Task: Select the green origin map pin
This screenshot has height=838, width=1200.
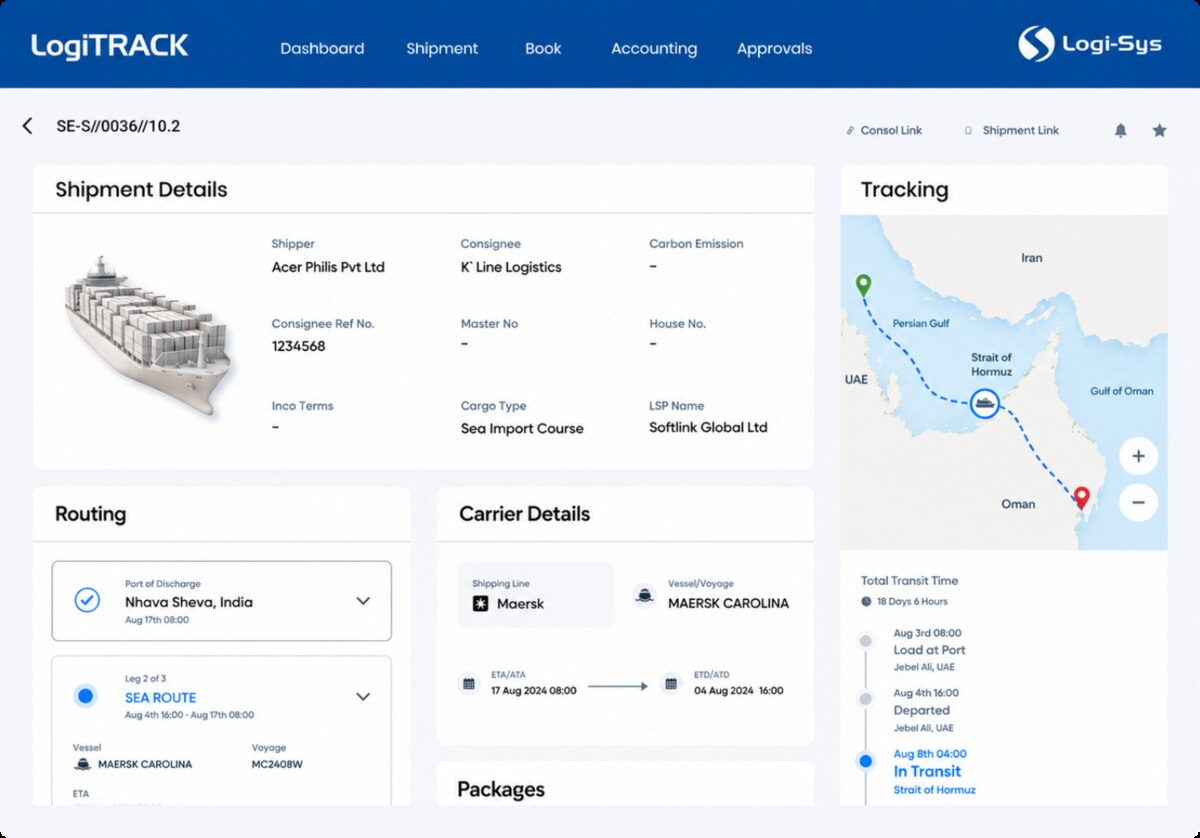Action: pos(864,286)
